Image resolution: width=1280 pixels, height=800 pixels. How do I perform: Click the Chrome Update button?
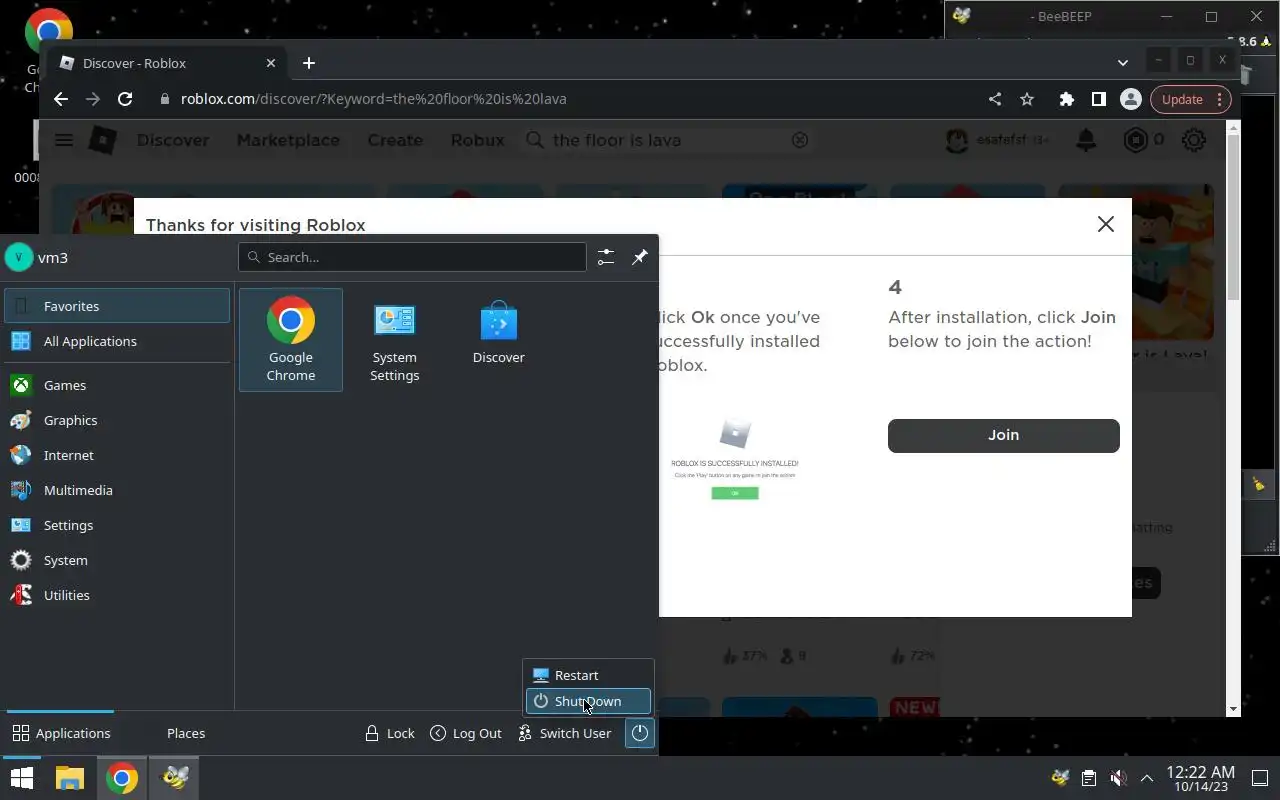(x=1190, y=99)
